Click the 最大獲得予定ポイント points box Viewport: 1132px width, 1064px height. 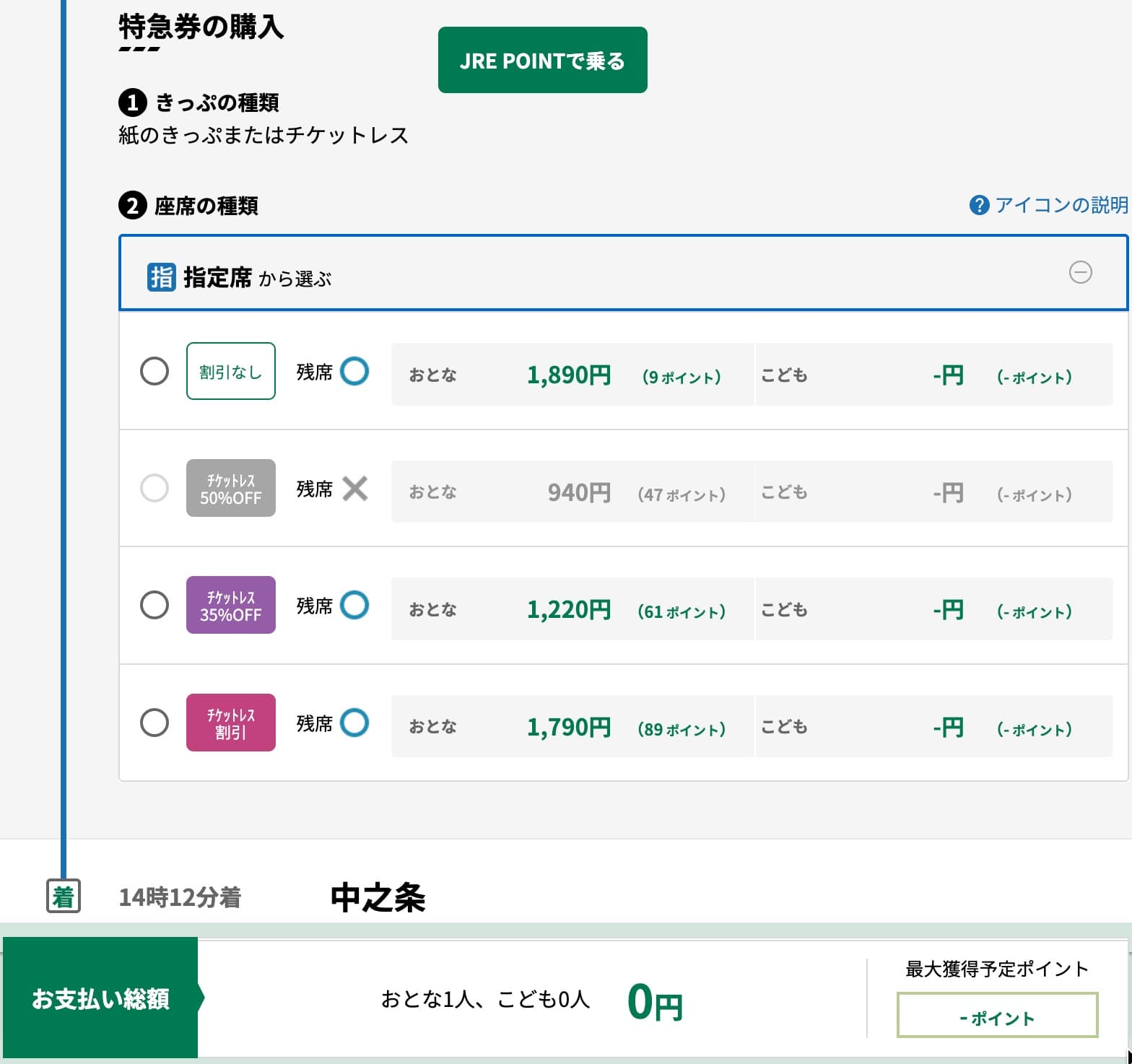coord(997,1016)
